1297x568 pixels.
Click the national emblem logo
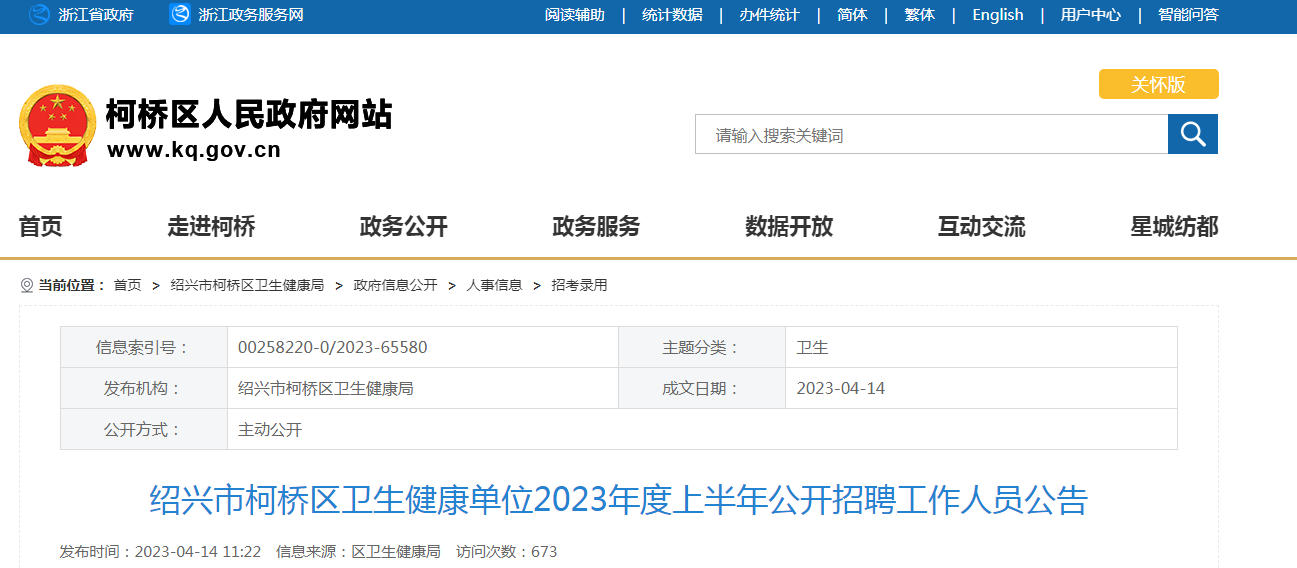click(x=56, y=126)
